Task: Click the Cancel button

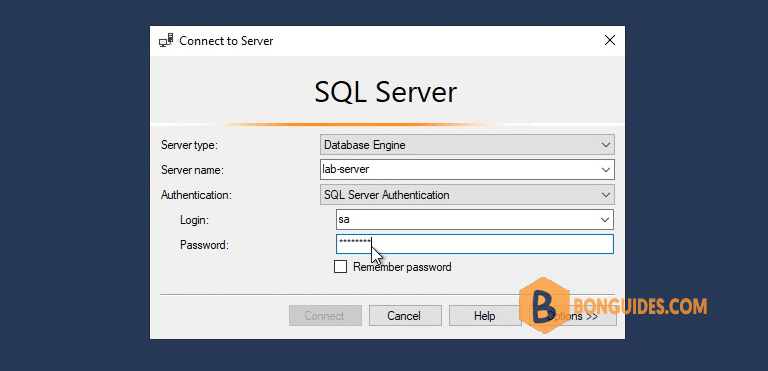Action: point(405,316)
